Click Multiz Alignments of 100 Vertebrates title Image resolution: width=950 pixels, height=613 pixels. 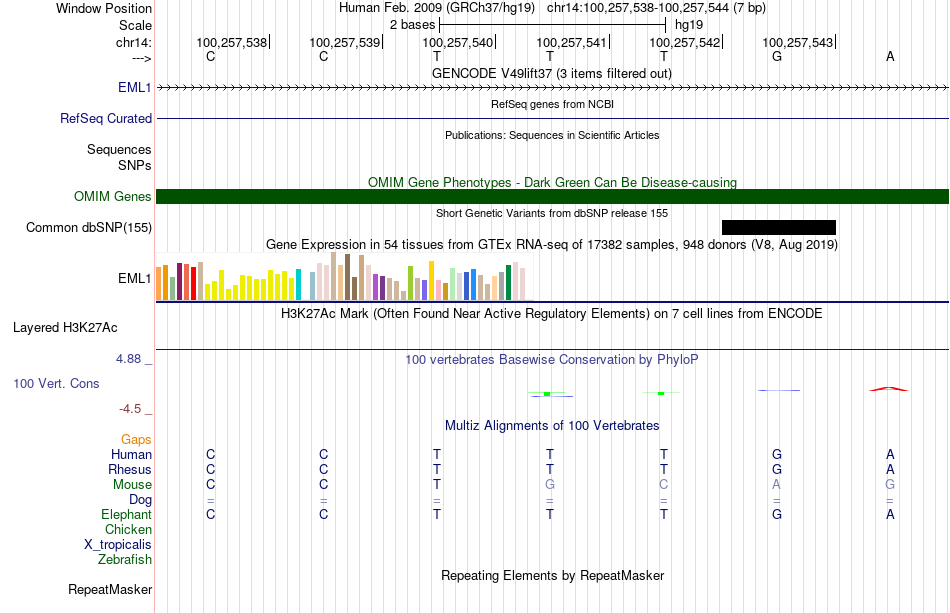pos(552,426)
